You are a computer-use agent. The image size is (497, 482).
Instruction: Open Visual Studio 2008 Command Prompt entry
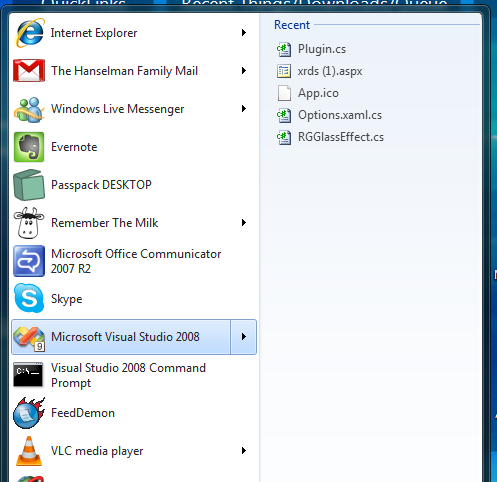click(128, 375)
